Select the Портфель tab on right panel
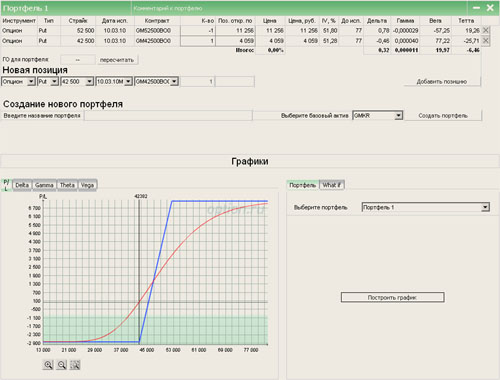 303,185
